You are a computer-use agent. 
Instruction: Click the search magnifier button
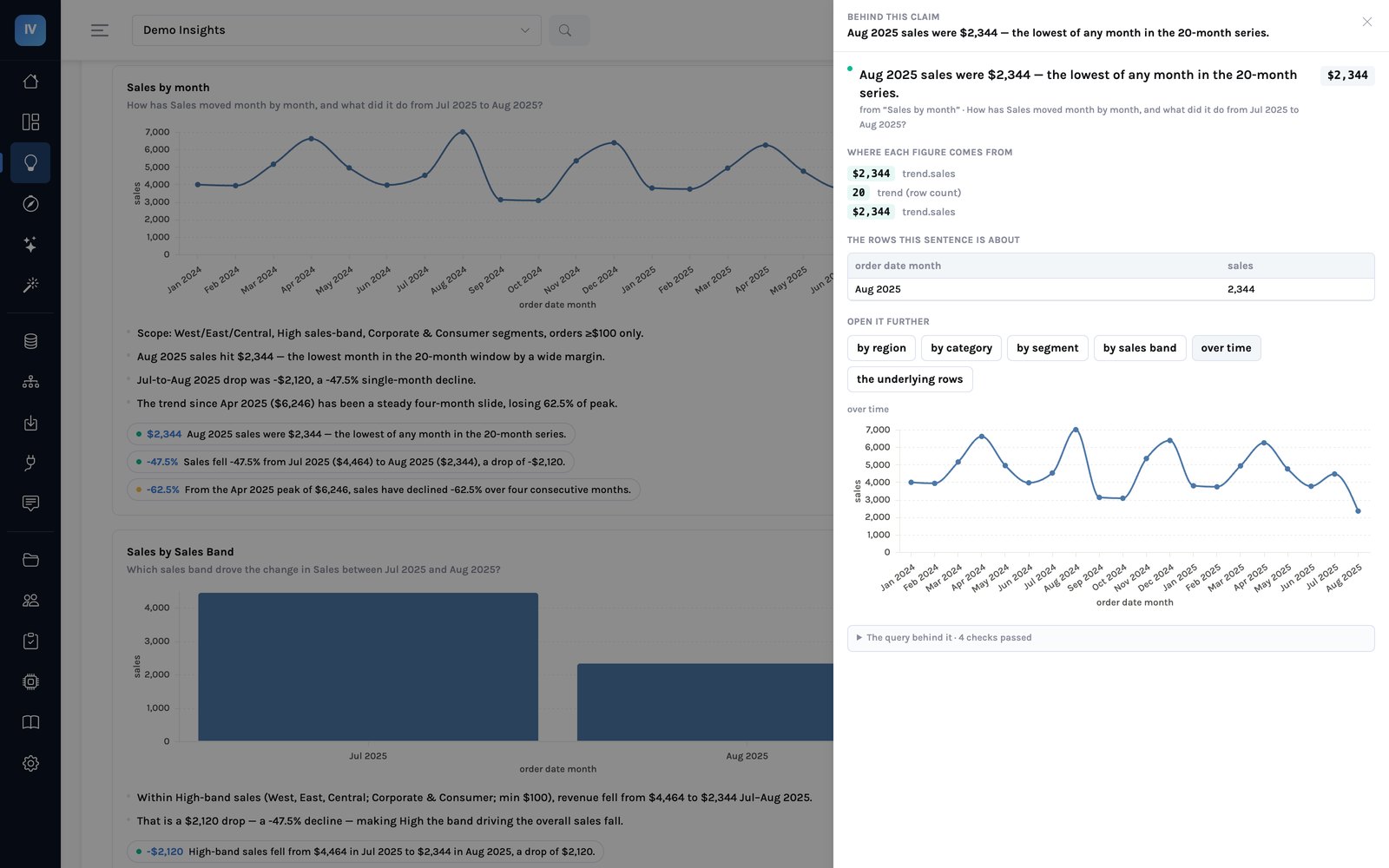569,30
